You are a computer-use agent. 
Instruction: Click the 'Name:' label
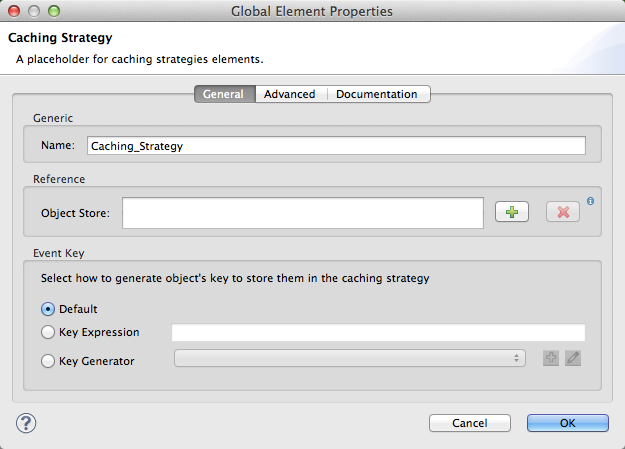(58, 145)
